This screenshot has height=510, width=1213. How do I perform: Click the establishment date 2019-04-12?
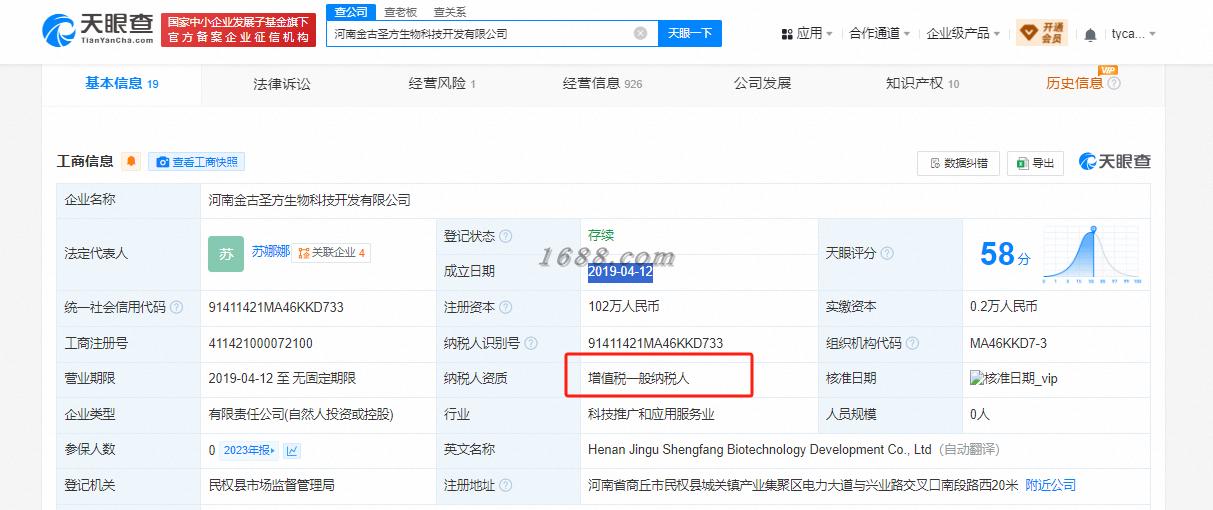click(x=620, y=272)
